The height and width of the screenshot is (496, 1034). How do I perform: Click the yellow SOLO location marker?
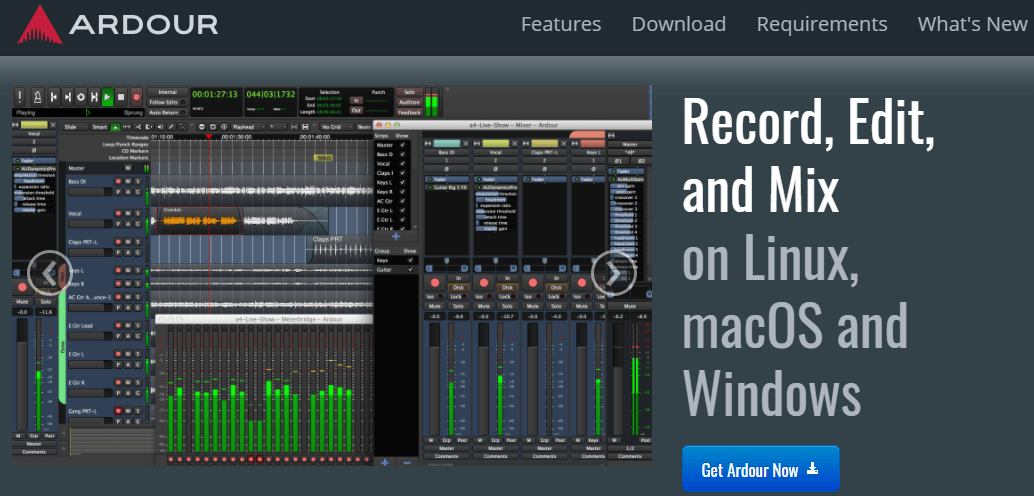tap(323, 158)
